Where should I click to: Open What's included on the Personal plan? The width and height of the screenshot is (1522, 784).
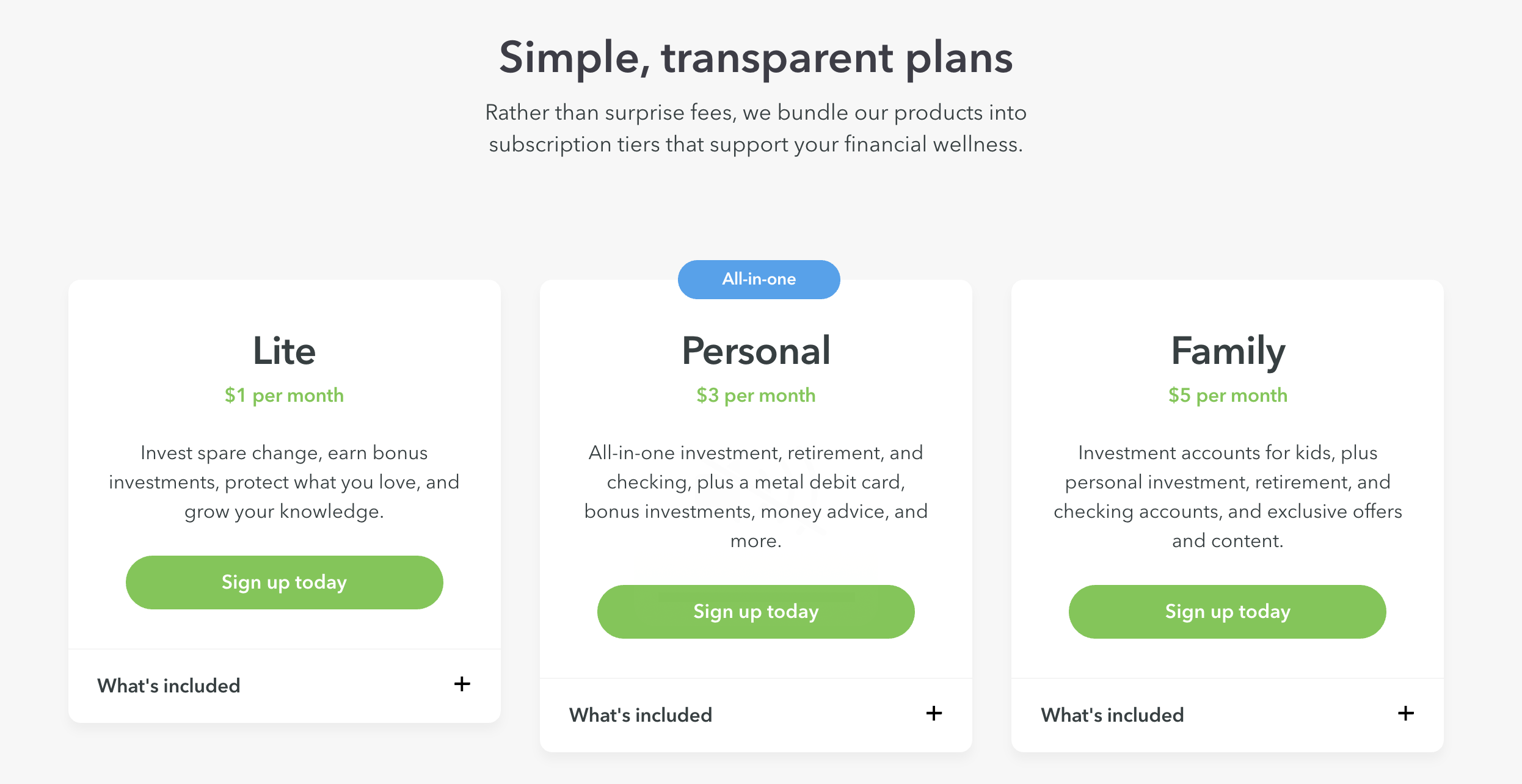pyautogui.click(x=640, y=714)
